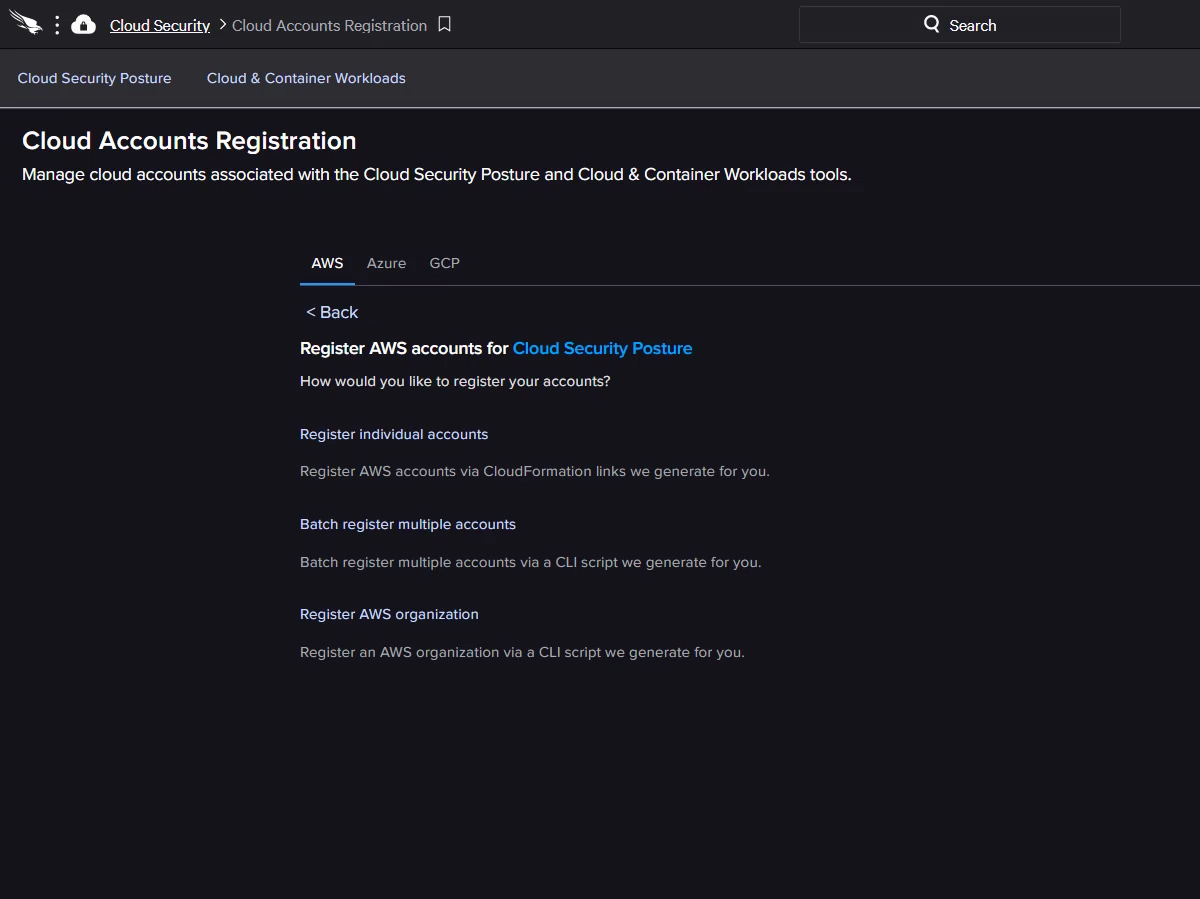Click the 'Manage cloud accounts associated' description
The height and width of the screenshot is (899, 1200).
(x=437, y=175)
